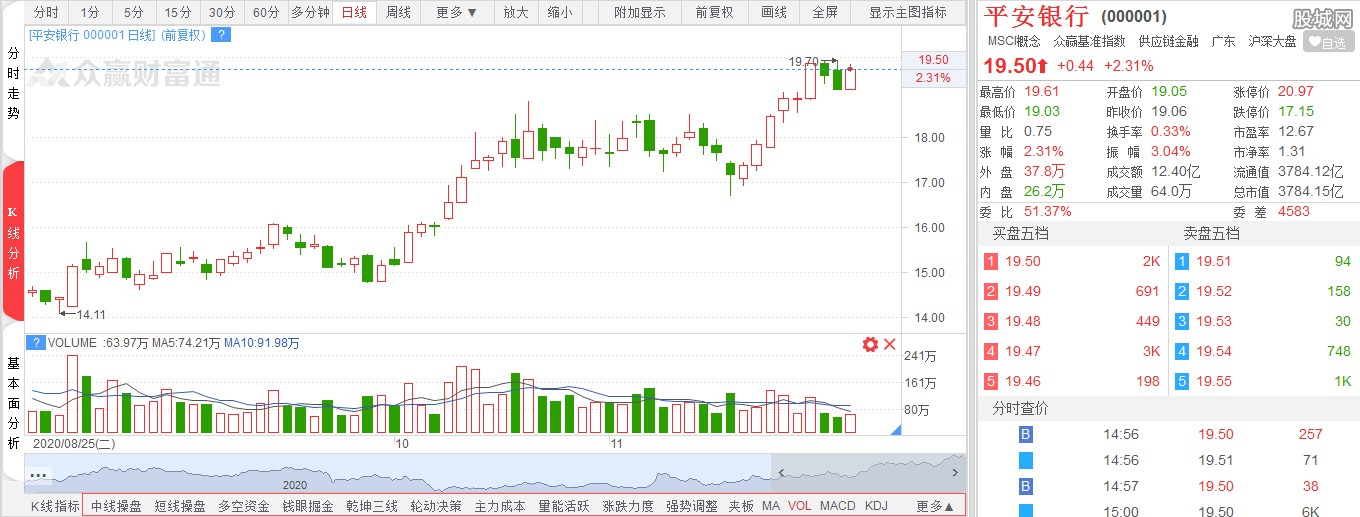Viewport: 1360px width, 517px height.
Task: Click red badge 5 in buy five levels
Action: 990,381
